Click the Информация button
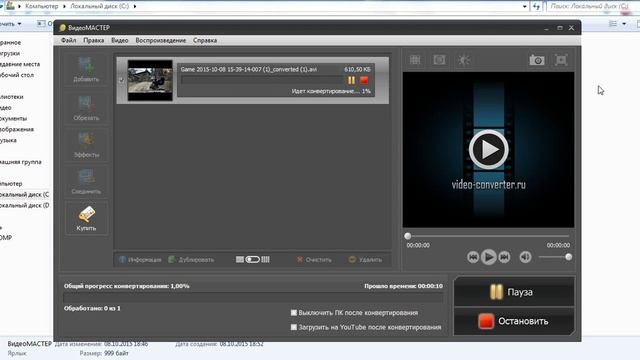The height and width of the screenshot is (360, 640). [x=140, y=260]
